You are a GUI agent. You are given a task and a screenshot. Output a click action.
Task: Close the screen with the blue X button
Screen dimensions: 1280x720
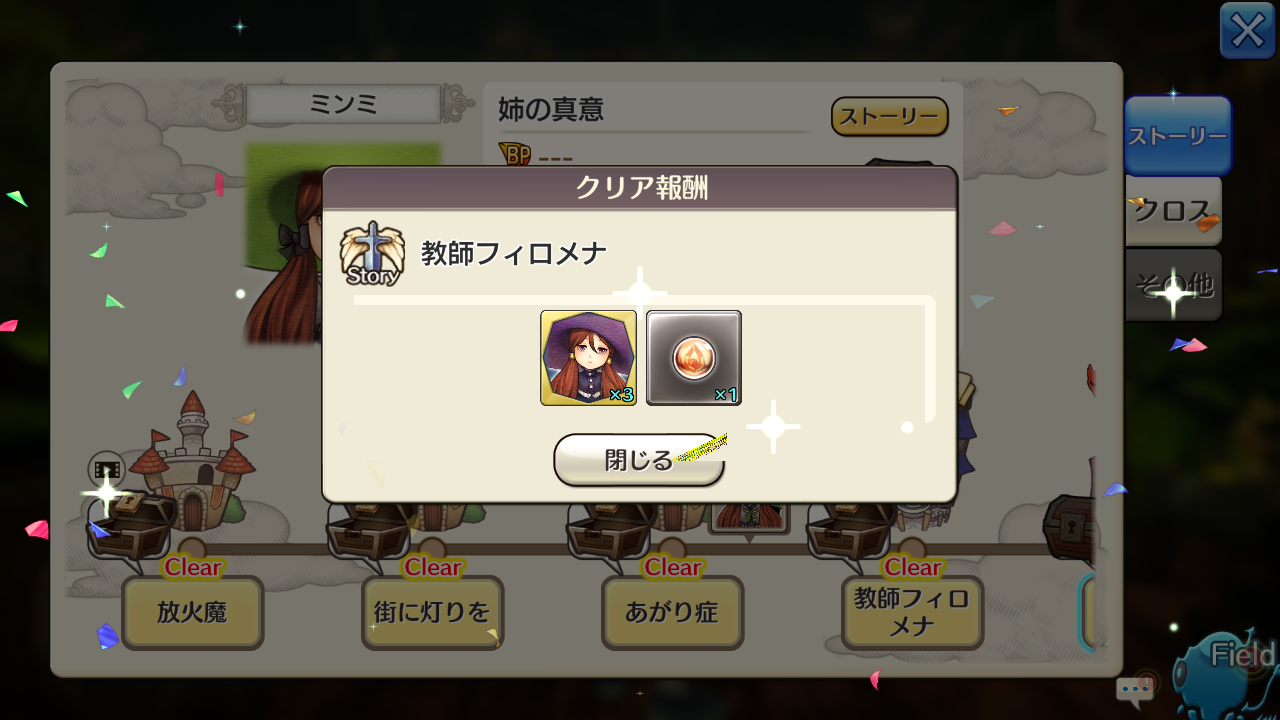[x=1247, y=30]
